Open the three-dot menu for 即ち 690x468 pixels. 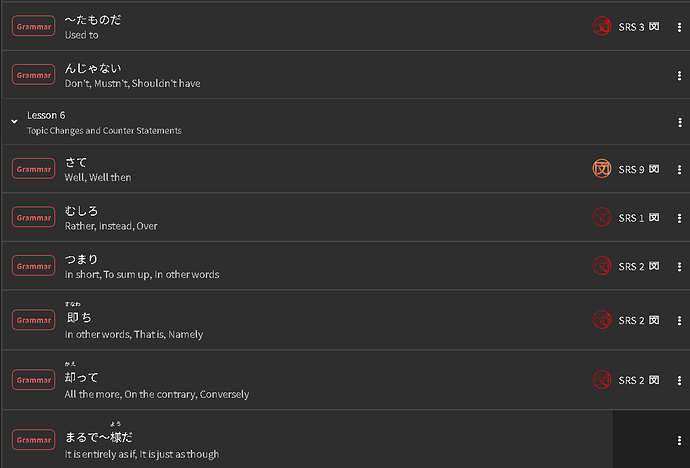coord(679,320)
